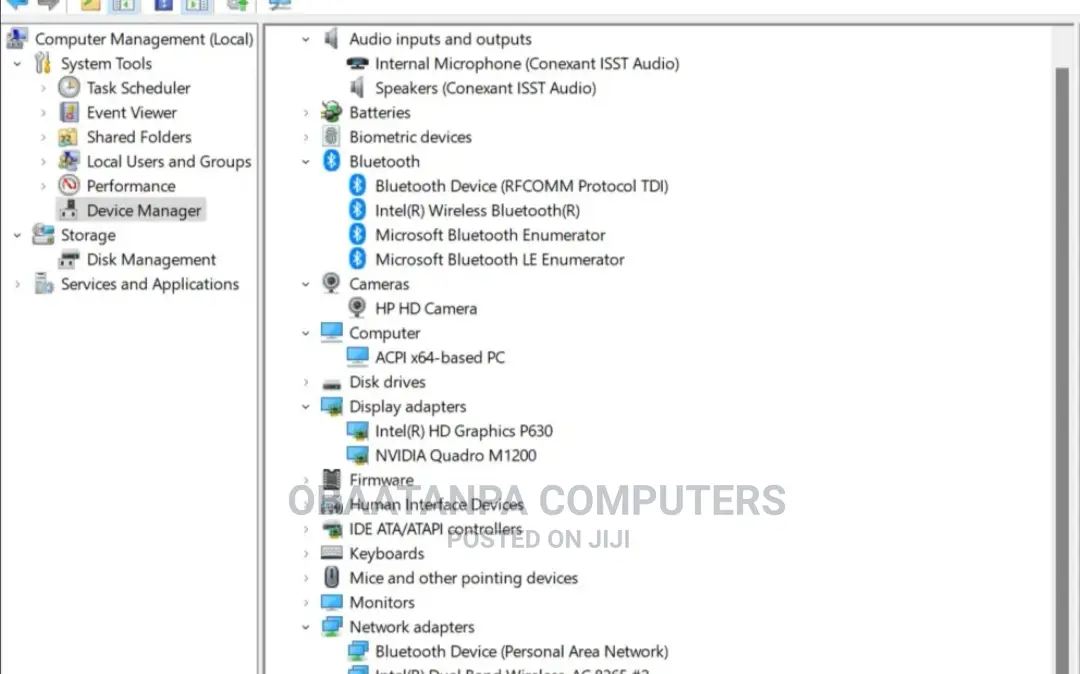Click the Intel(R) Wireless Bluetooth(R) icon
Screen dimensions: 1080x674
coord(357,210)
